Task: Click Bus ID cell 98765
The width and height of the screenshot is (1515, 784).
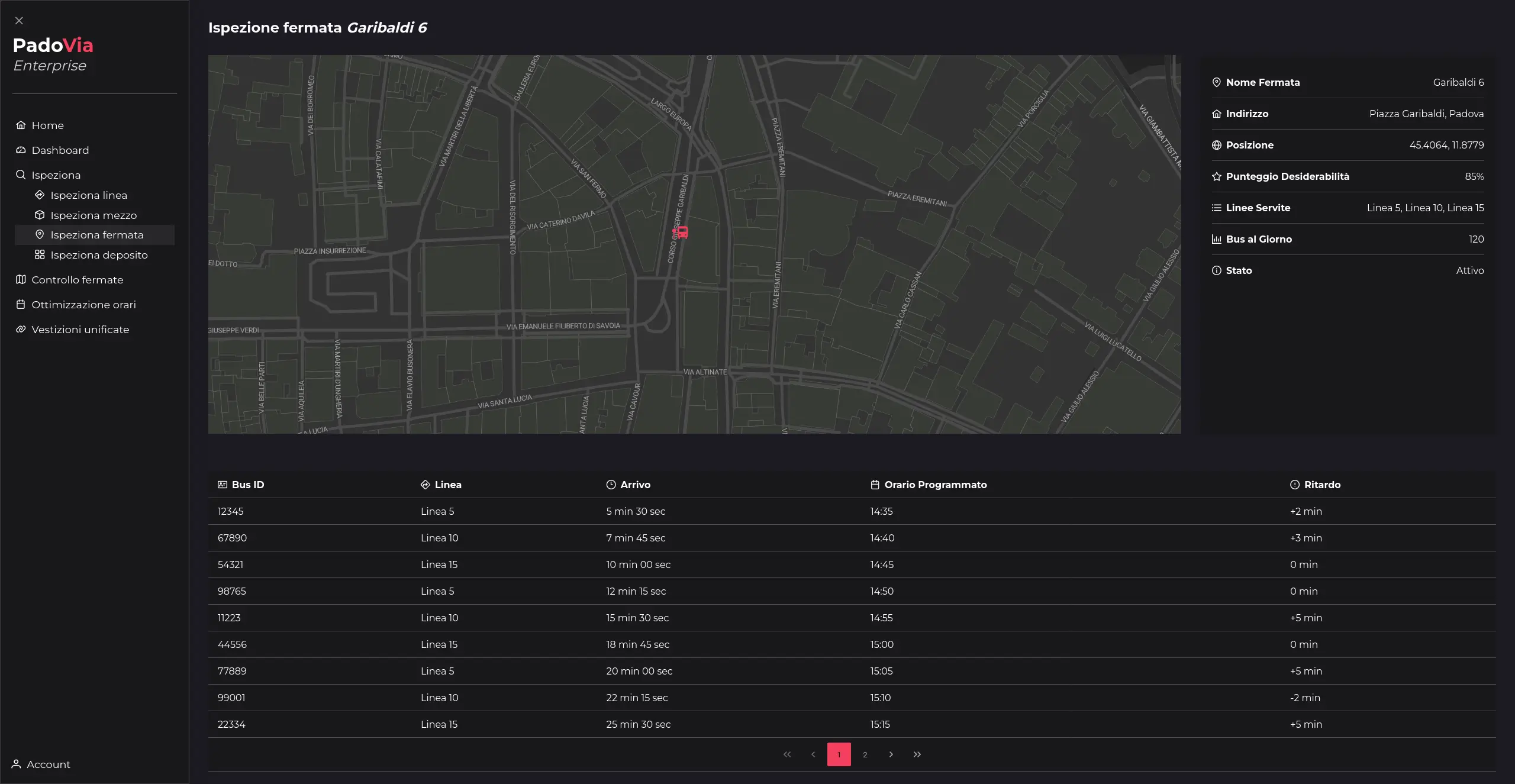Action: coord(232,591)
